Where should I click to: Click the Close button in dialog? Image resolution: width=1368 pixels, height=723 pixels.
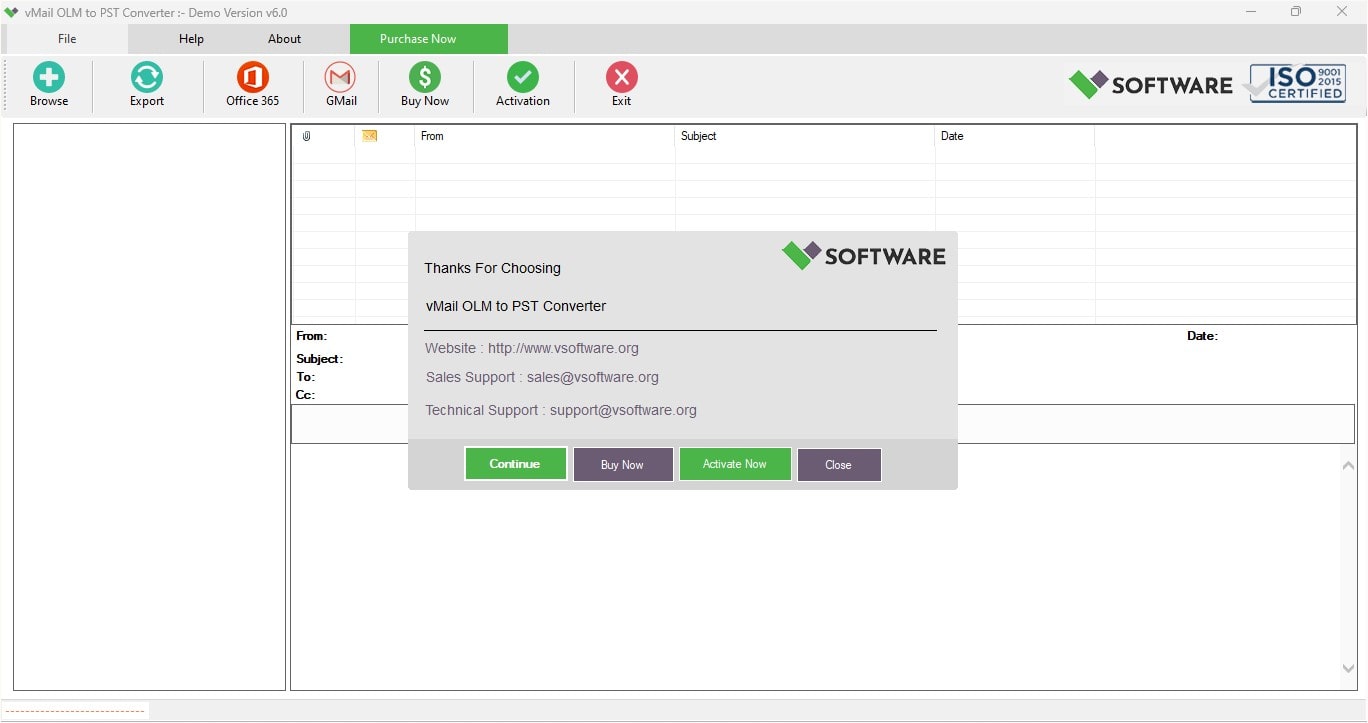pos(839,465)
